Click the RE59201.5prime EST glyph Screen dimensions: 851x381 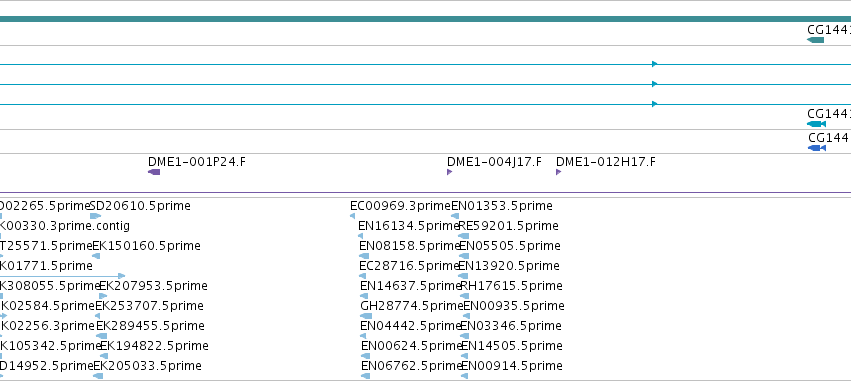click(x=463, y=236)
